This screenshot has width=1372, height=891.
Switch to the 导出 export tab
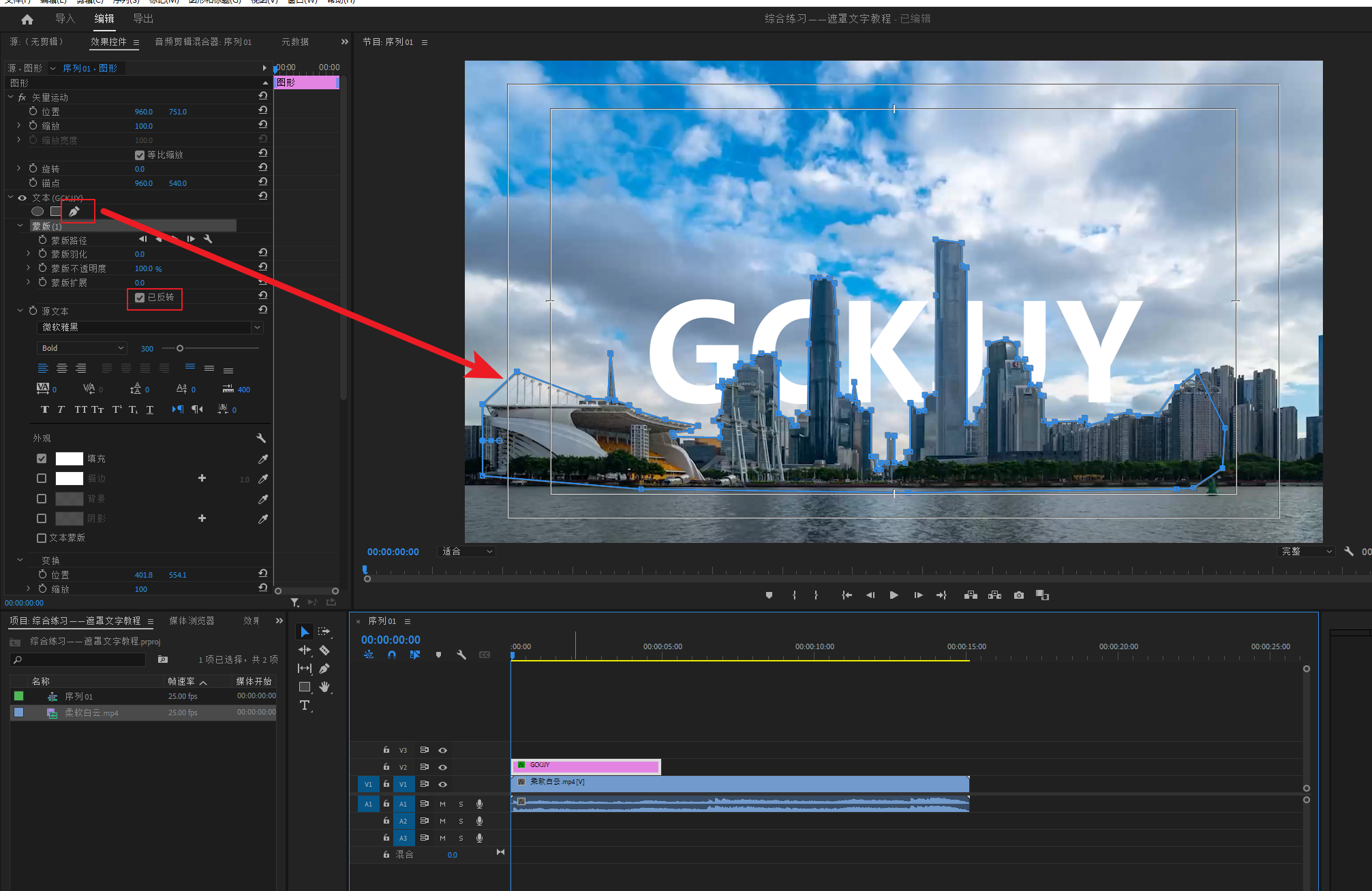143,18
